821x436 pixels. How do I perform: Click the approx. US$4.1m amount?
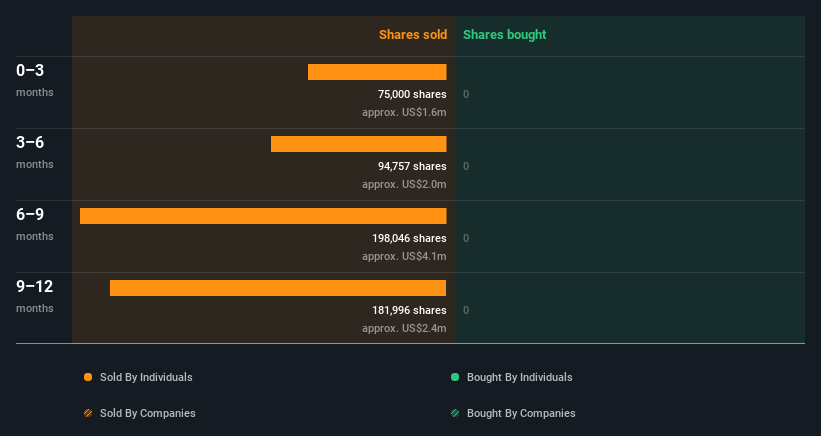click(404, 256)
